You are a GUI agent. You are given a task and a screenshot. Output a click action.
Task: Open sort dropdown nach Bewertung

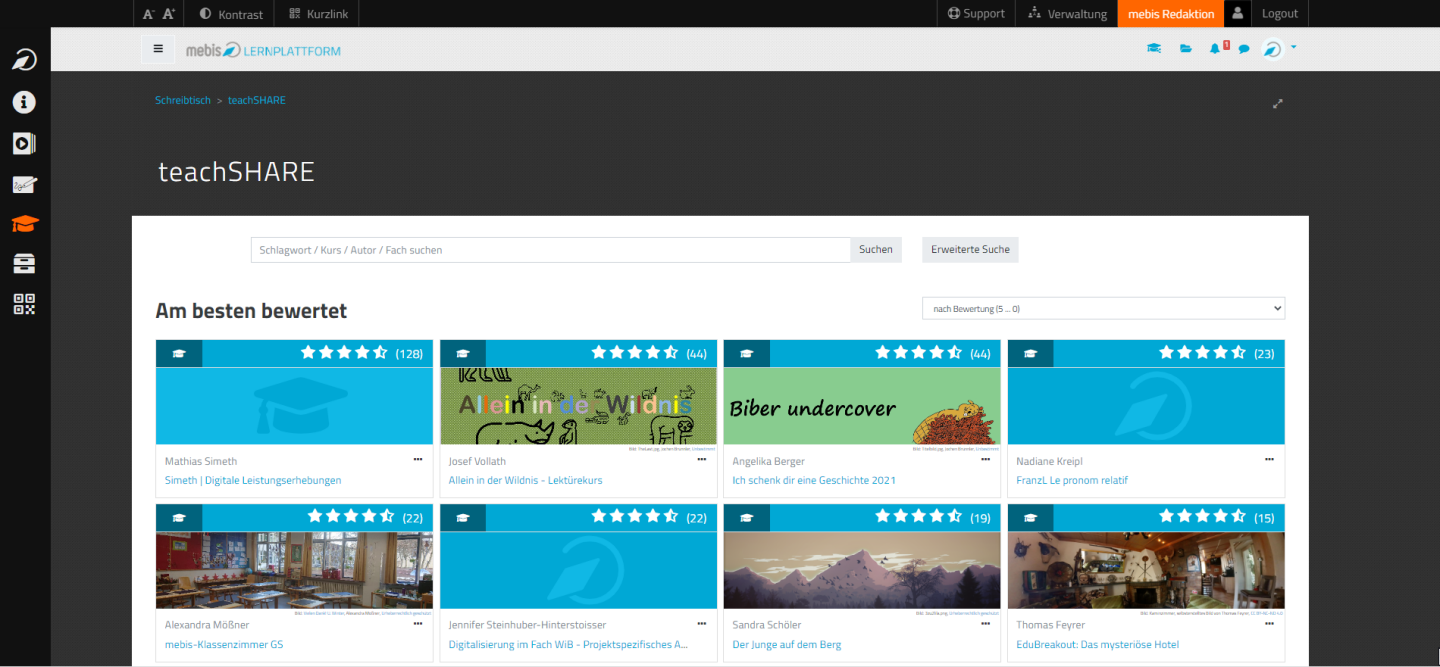[x=1103, y=309]
